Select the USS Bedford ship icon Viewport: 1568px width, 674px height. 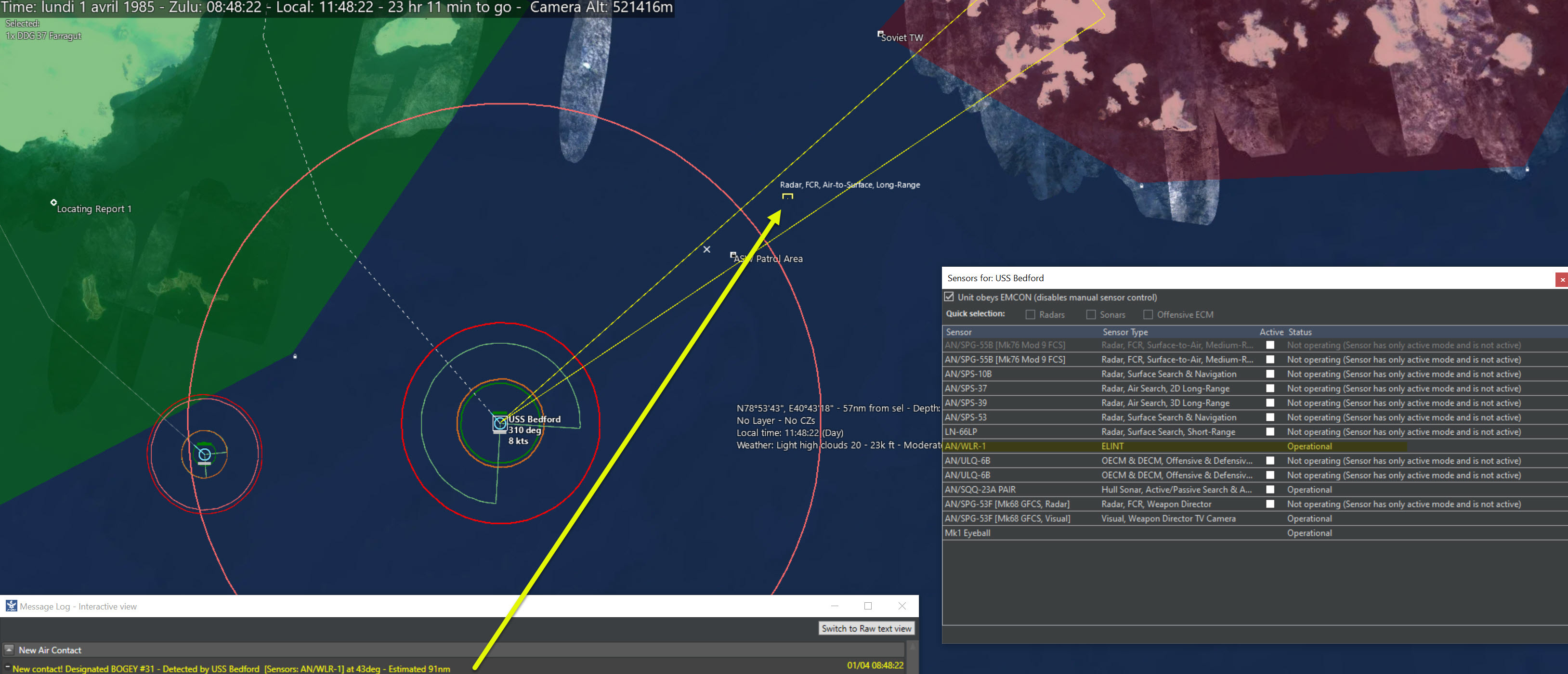[500, 423]
